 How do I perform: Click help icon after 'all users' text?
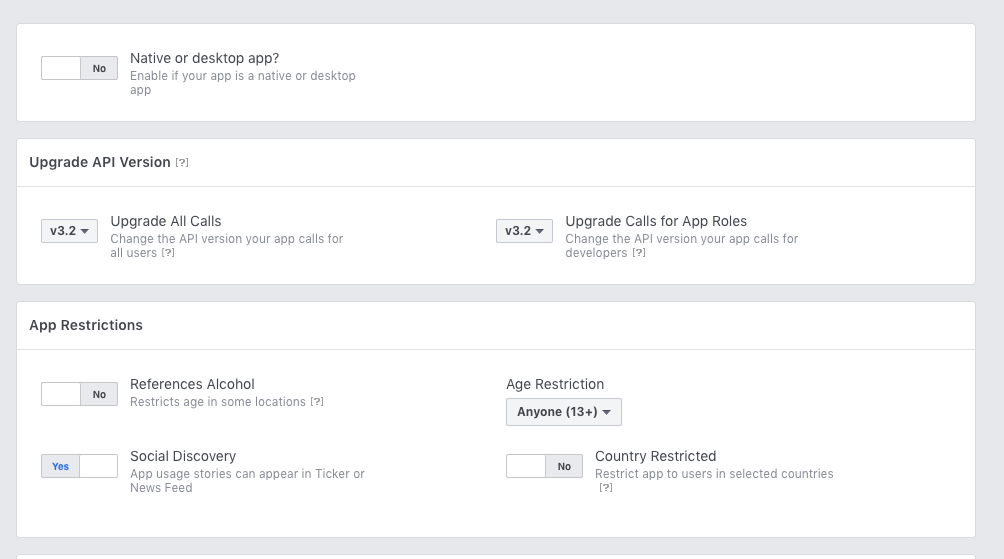[x=168, y=253]
